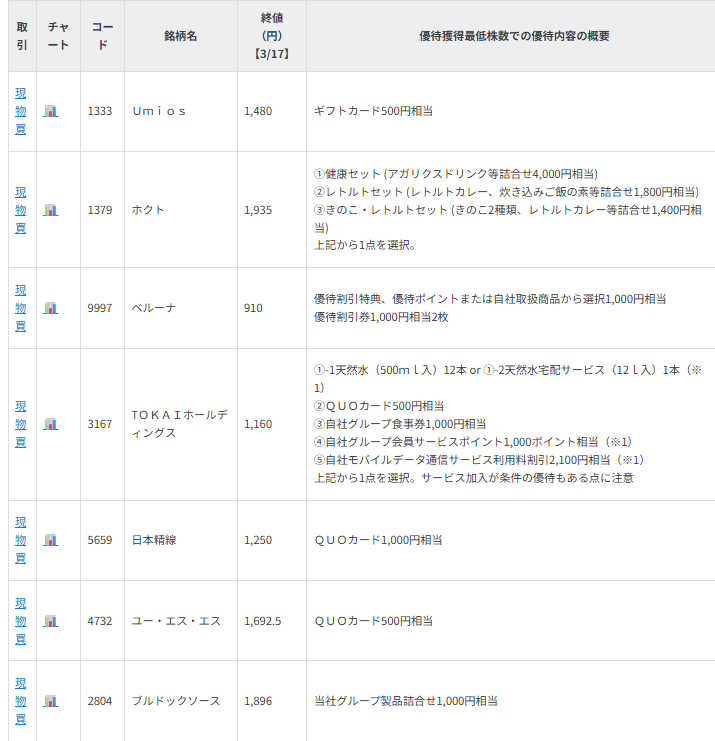Open the chart icon for Umios

(x=51, y=111)
